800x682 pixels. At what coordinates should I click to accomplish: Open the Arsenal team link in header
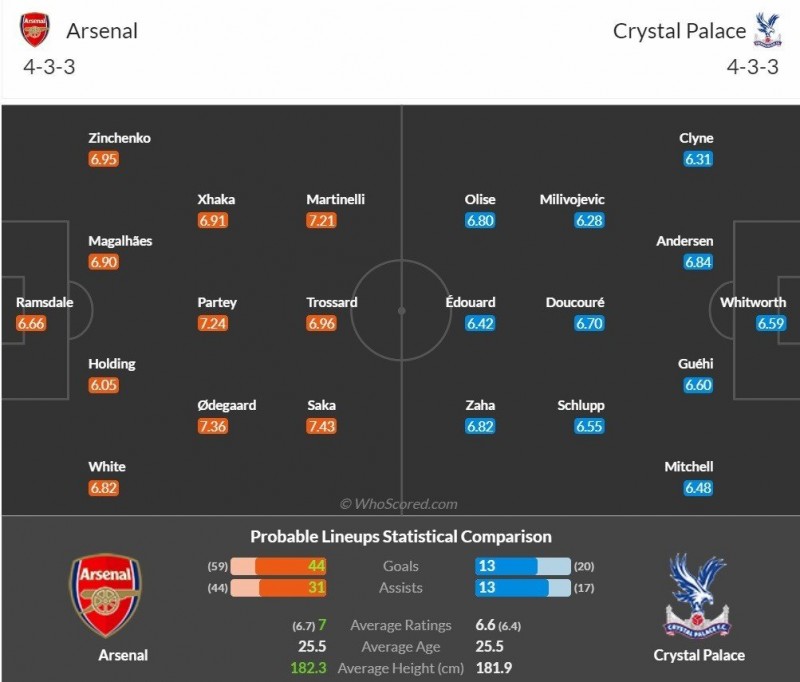102,31
